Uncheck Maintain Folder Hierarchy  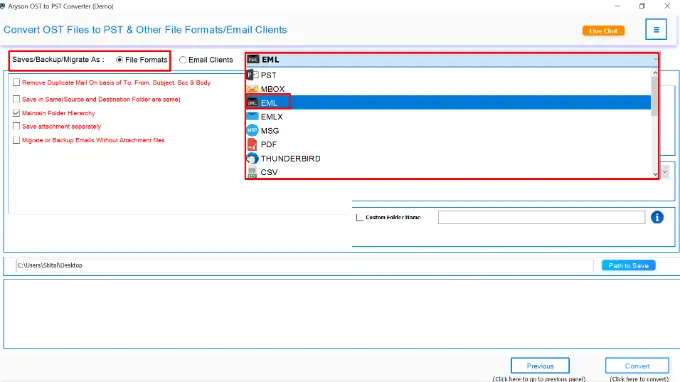(x=16, y=113)
